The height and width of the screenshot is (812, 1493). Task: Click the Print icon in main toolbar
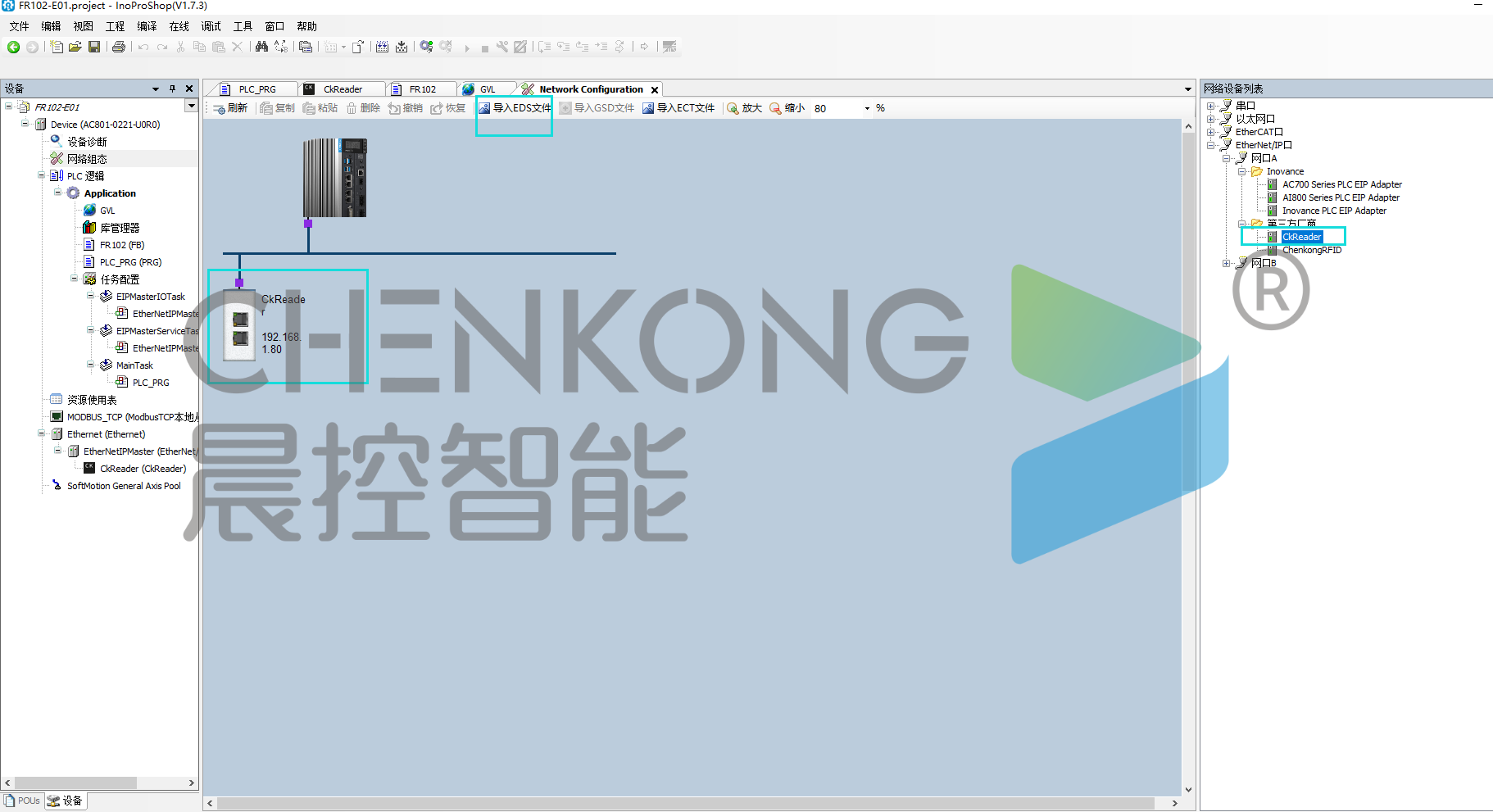point(119,47)
